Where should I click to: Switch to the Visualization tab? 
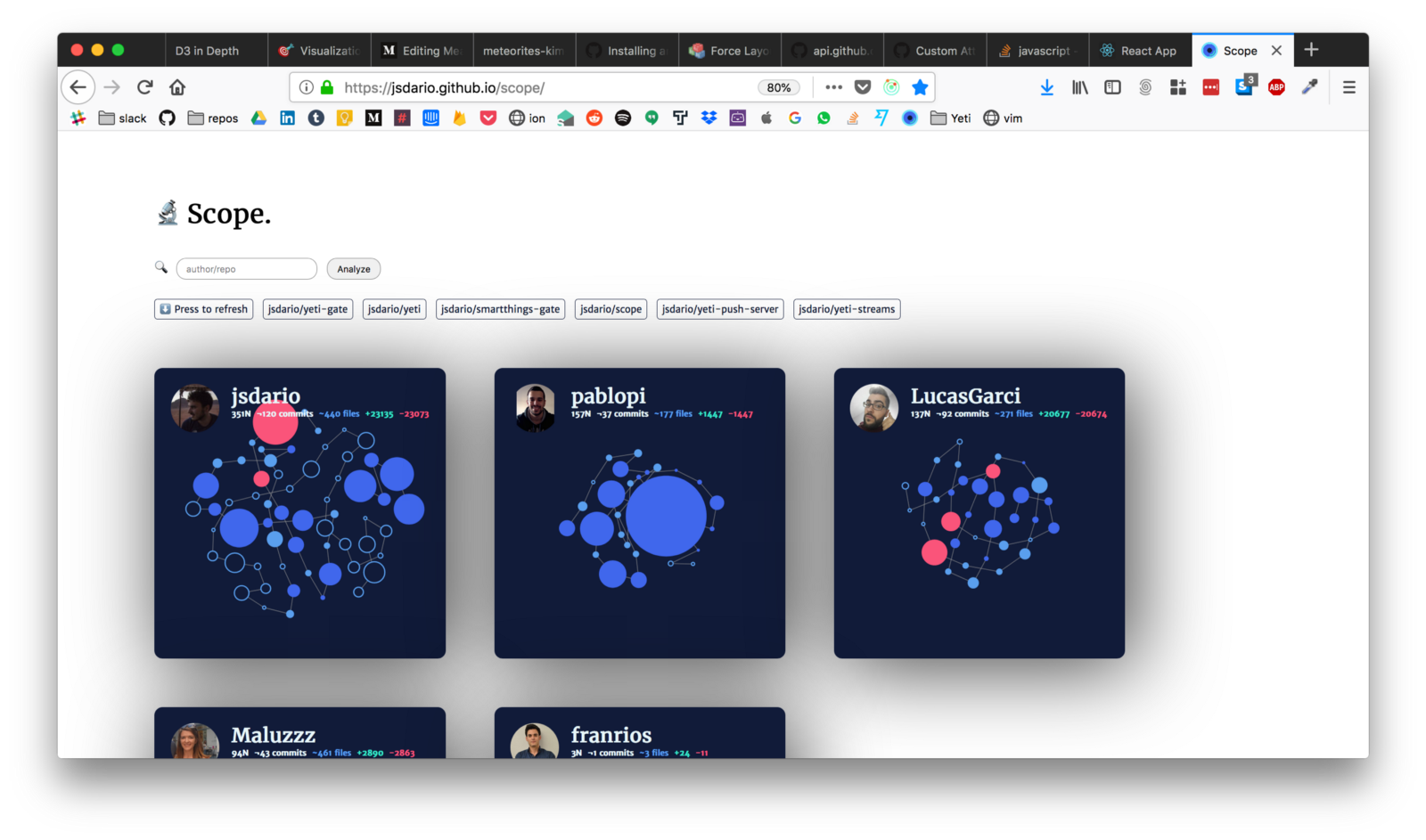pos(319,51)
